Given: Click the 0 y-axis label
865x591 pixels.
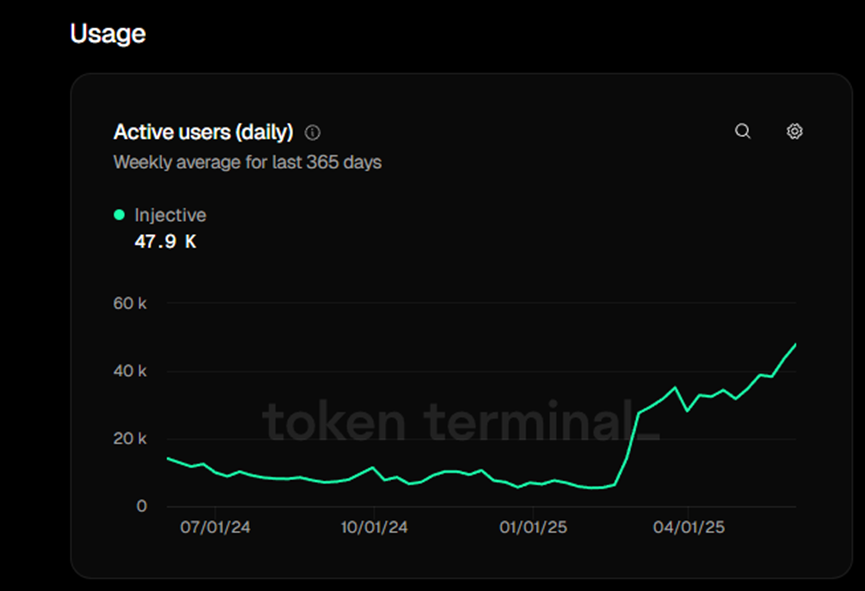Looking at the screenshot, I should click(x=142, y=506).
